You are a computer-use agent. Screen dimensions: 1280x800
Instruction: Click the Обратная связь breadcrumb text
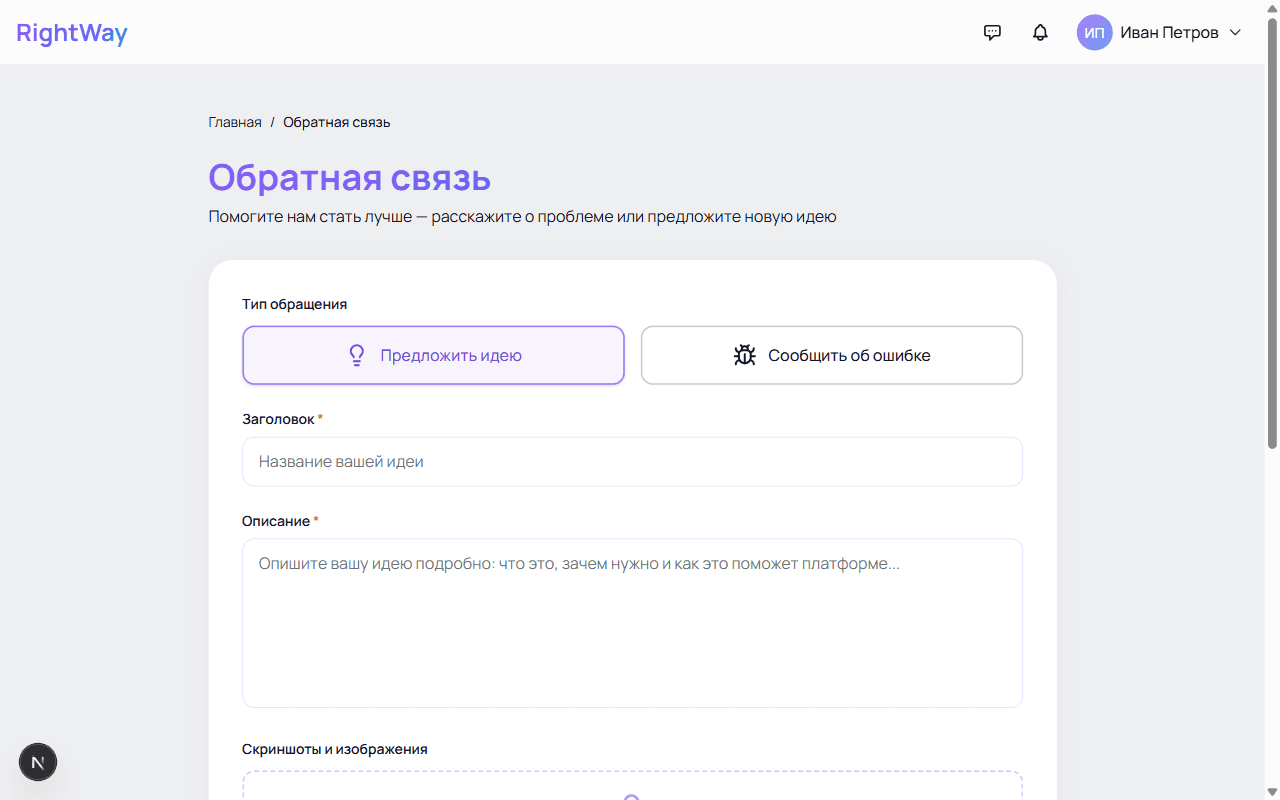point(337,122)
